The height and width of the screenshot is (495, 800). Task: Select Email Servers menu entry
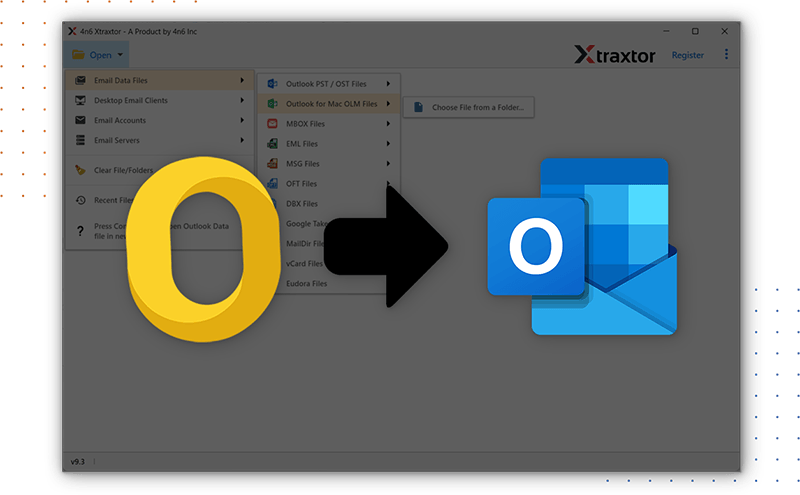(159, 140)
